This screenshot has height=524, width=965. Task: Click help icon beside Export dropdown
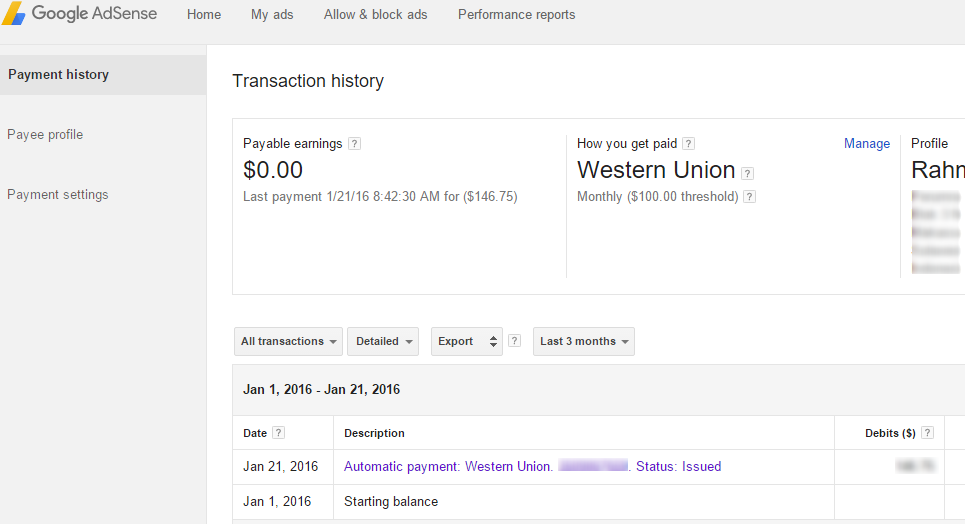(x=514, y=341)
